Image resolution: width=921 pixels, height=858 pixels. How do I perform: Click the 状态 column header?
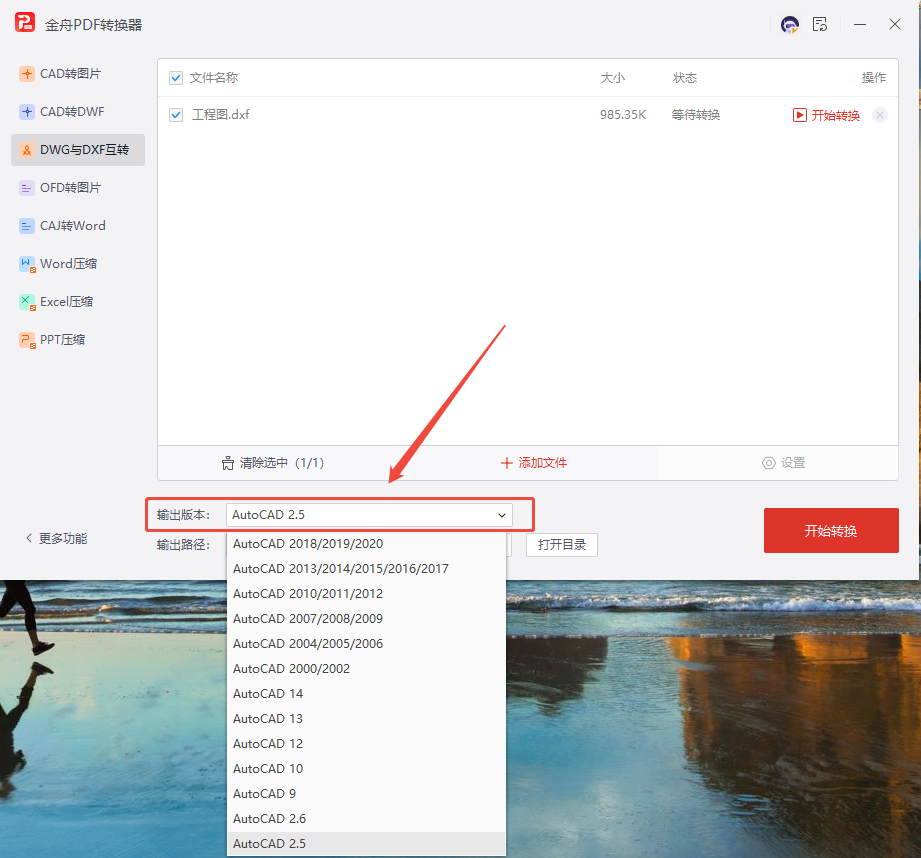point(685,78)
